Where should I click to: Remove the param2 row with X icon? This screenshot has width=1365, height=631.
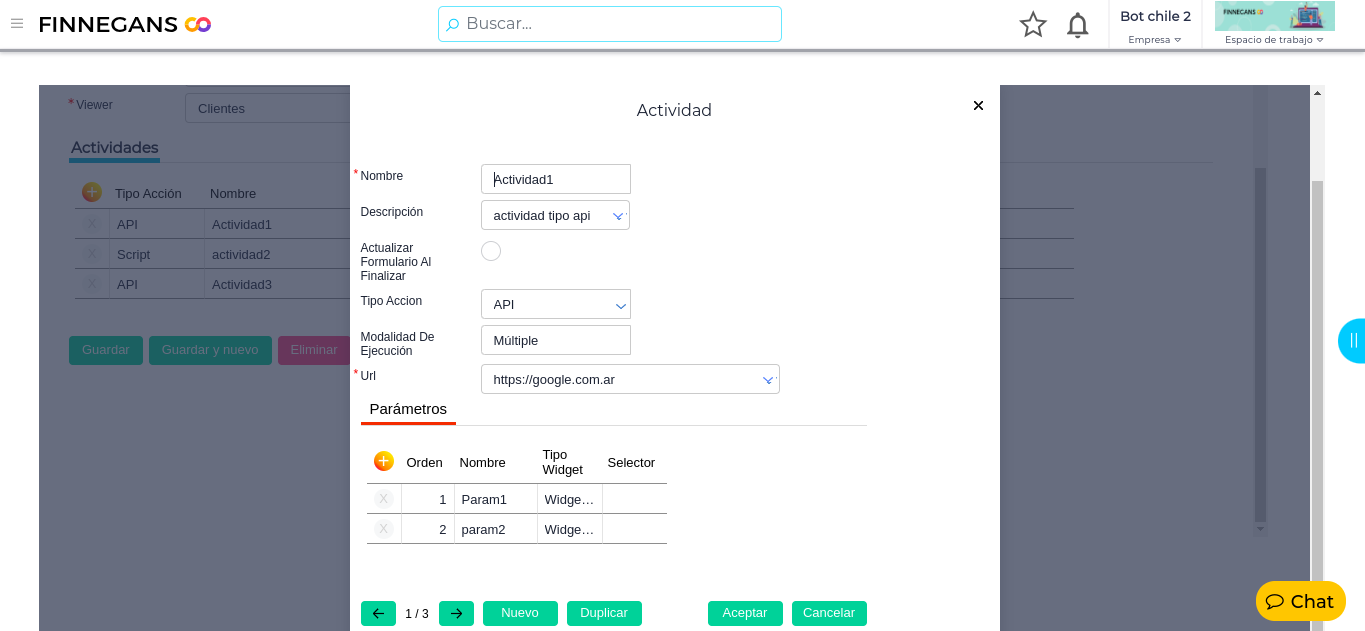point(384,529)
